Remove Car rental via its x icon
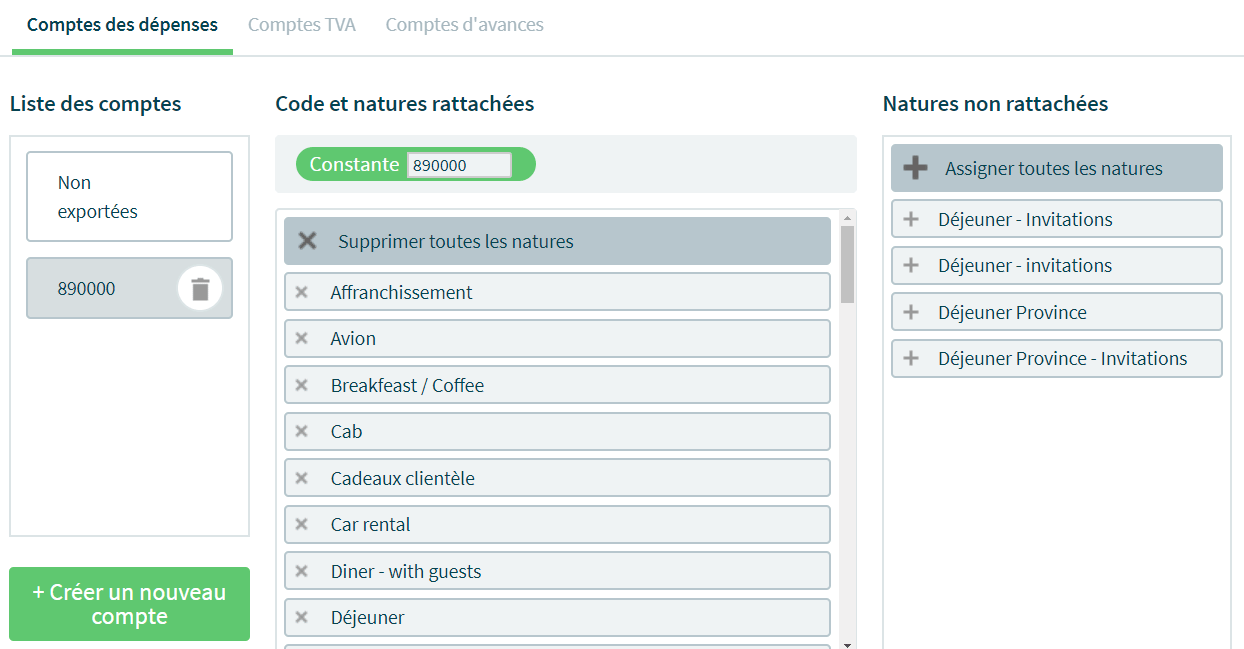Image resolution: width=1244 pixels, height=649 pixels. (302, 524)
